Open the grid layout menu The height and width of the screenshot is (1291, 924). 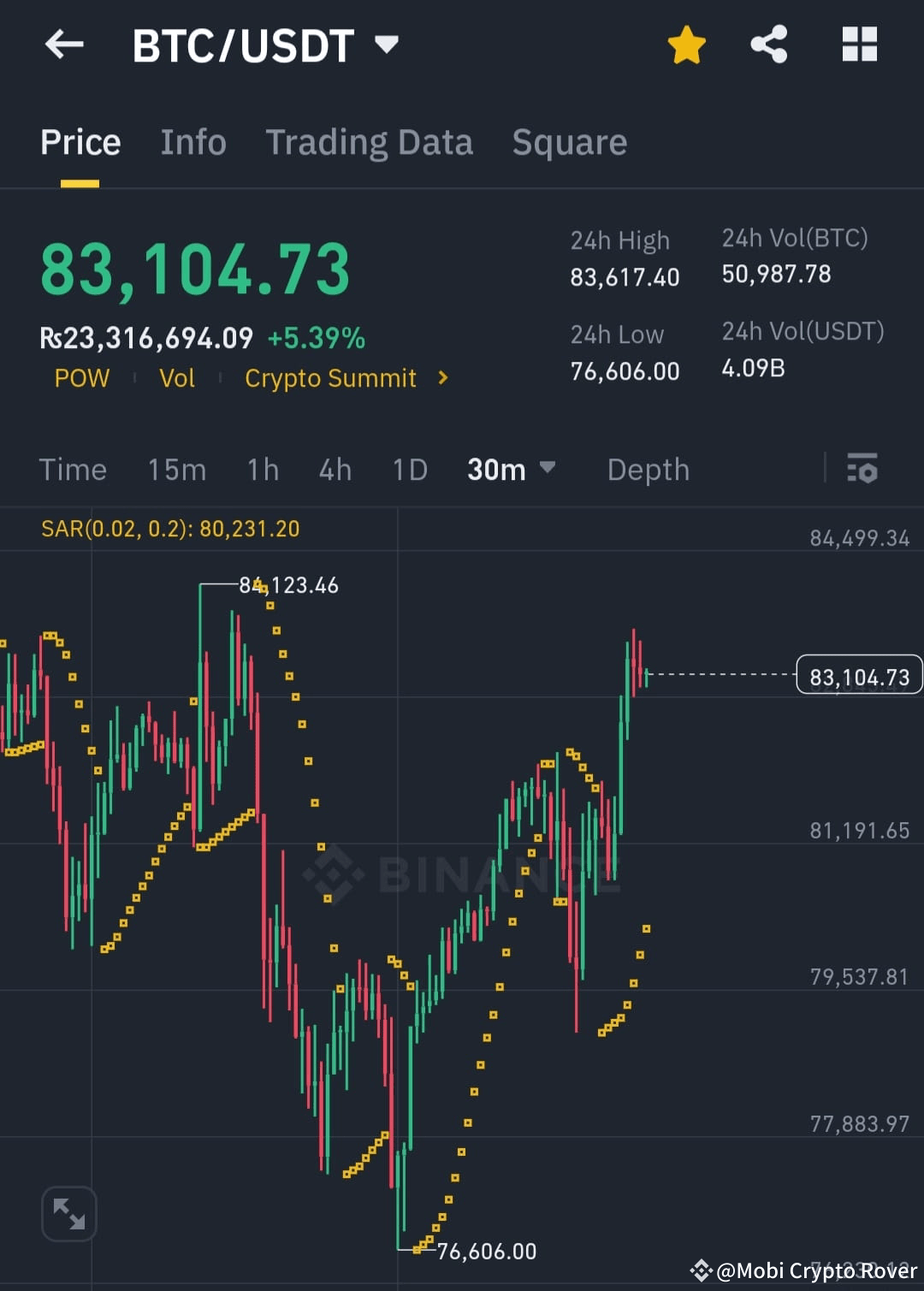(860, 44)
